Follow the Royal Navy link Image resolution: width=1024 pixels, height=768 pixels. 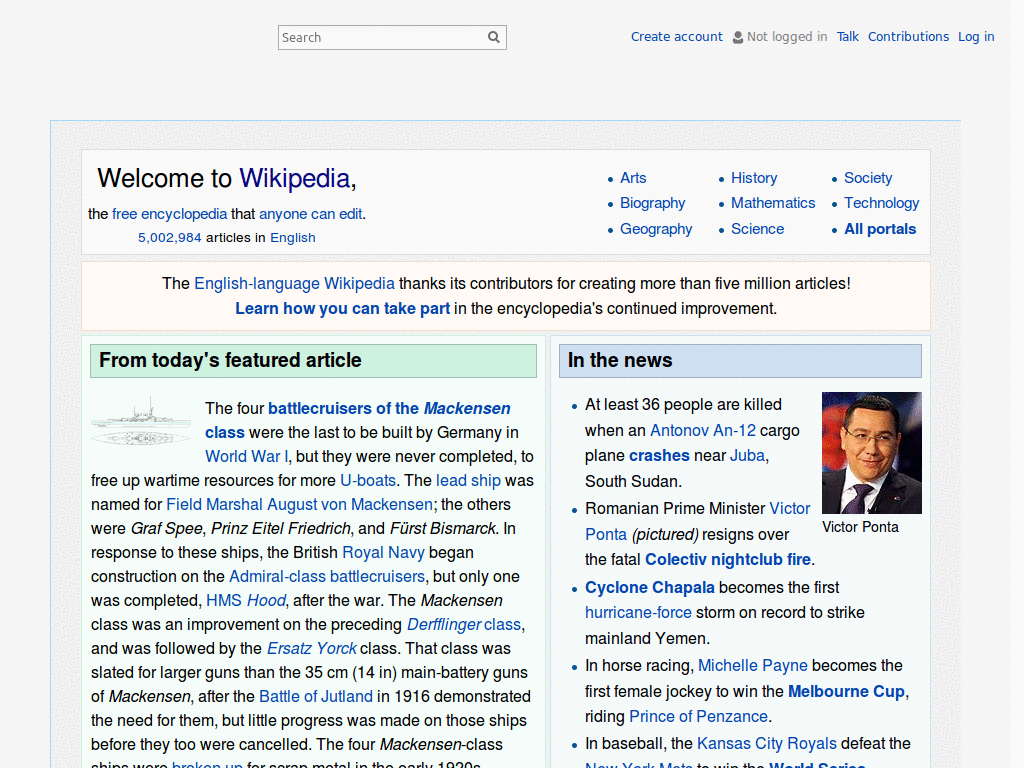click(383, 552)
